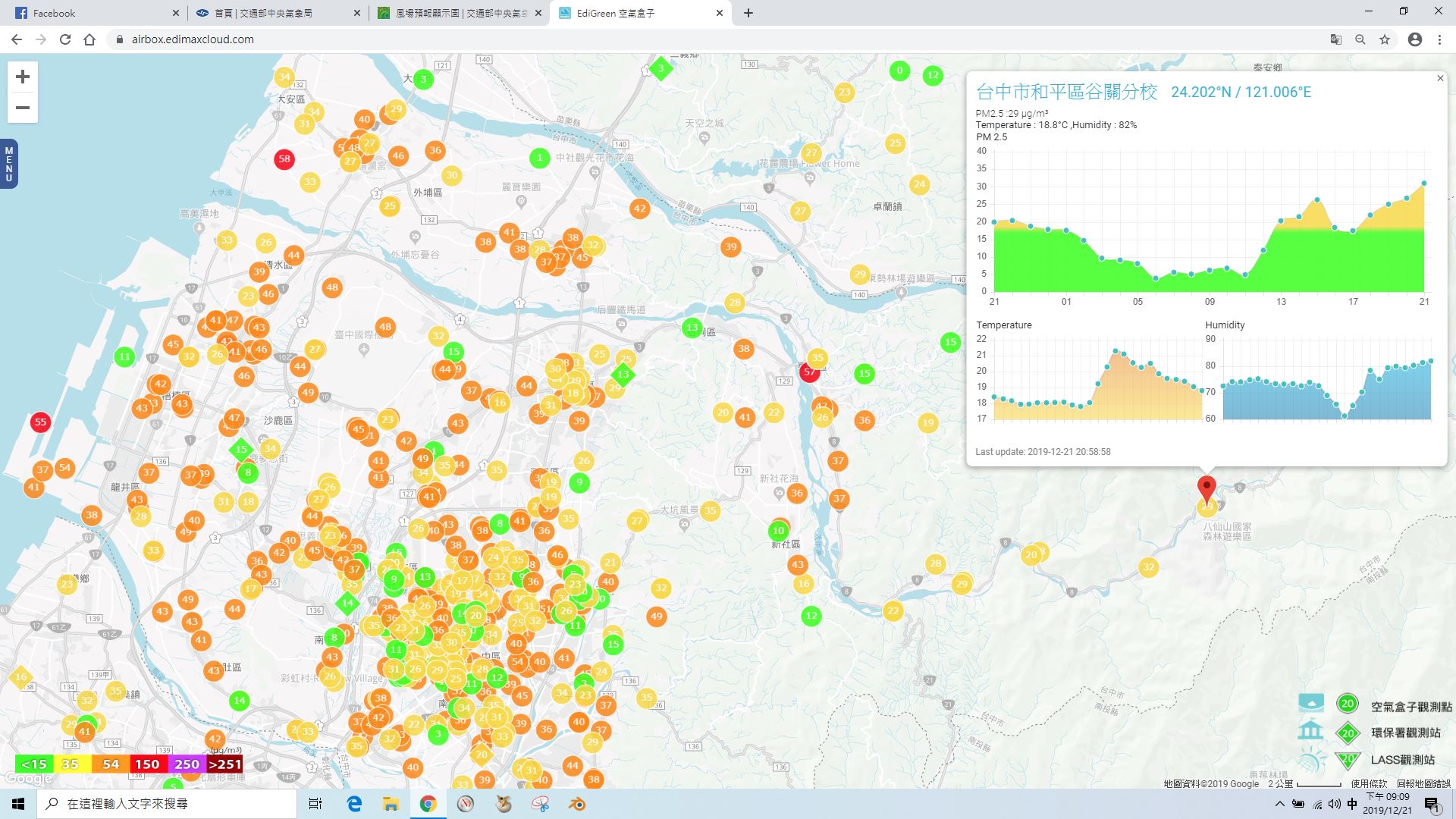Click the Humidity chart in popup
This screenshot has width=1456, height=819.
tap(1319, 379)
